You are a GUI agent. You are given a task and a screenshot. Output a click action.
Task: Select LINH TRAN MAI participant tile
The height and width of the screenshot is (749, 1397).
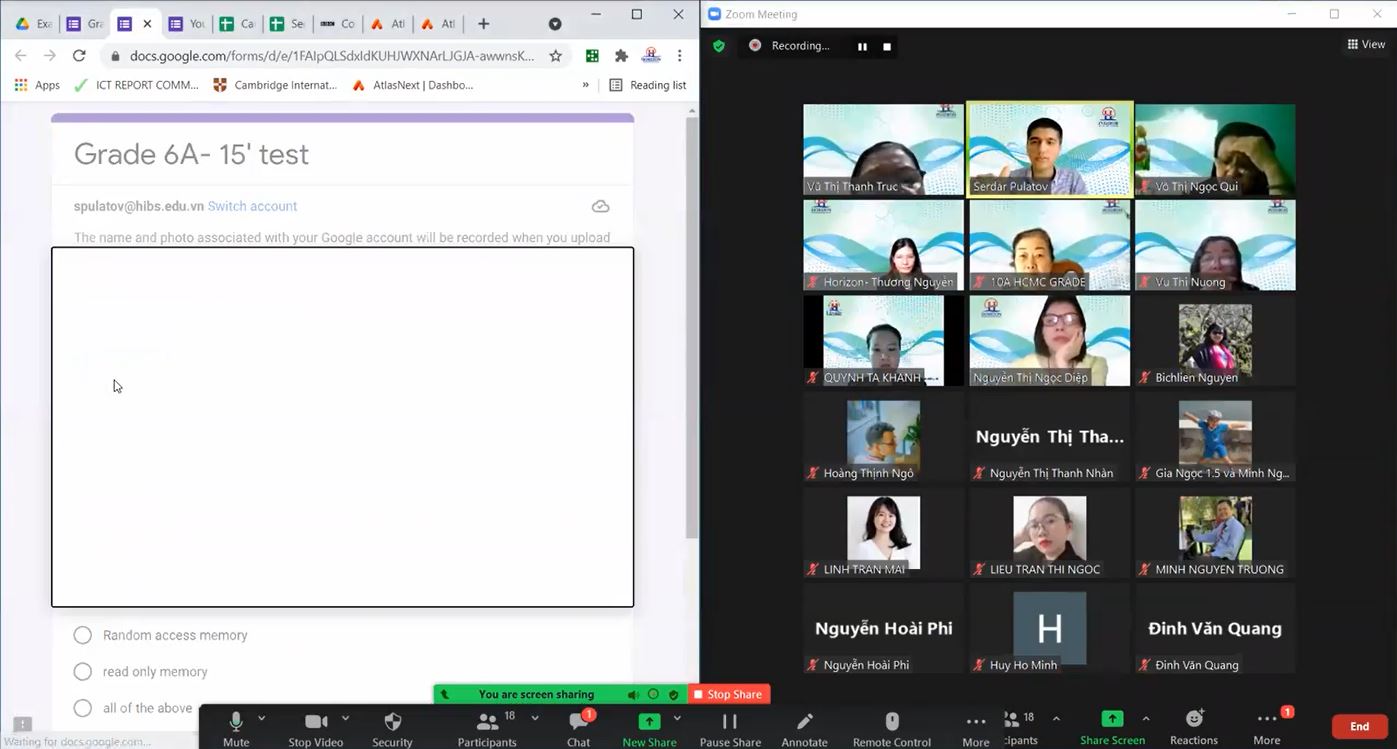(883, 533)
